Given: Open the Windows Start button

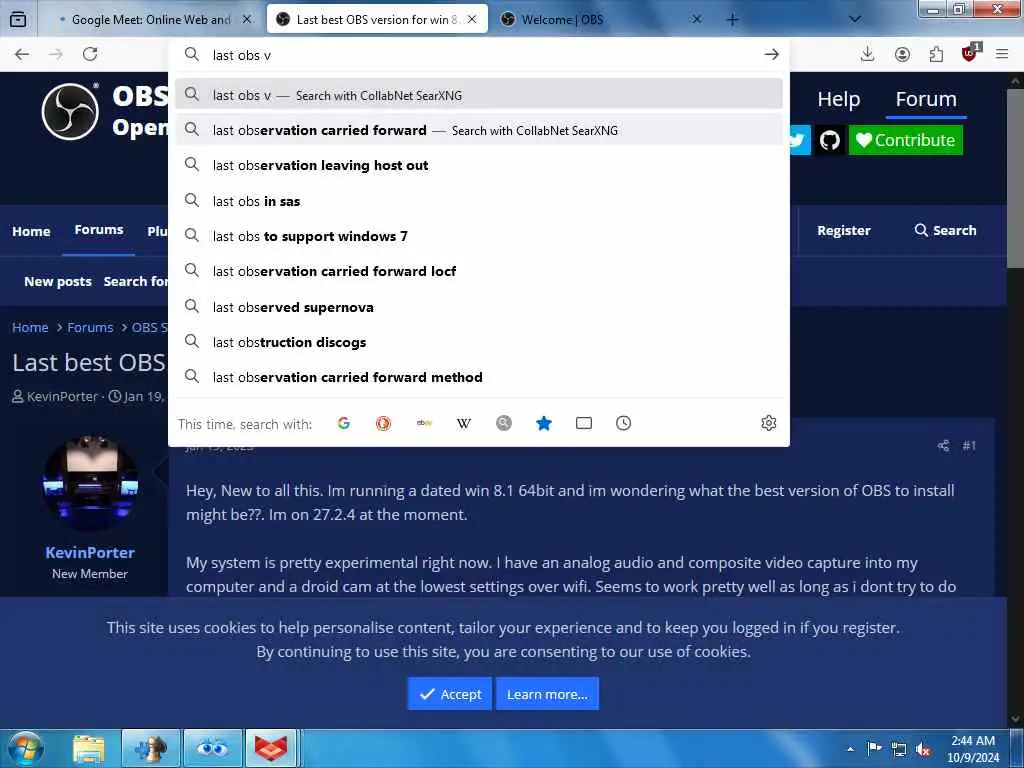Looking at the screenshot, I should click(25, 748).
